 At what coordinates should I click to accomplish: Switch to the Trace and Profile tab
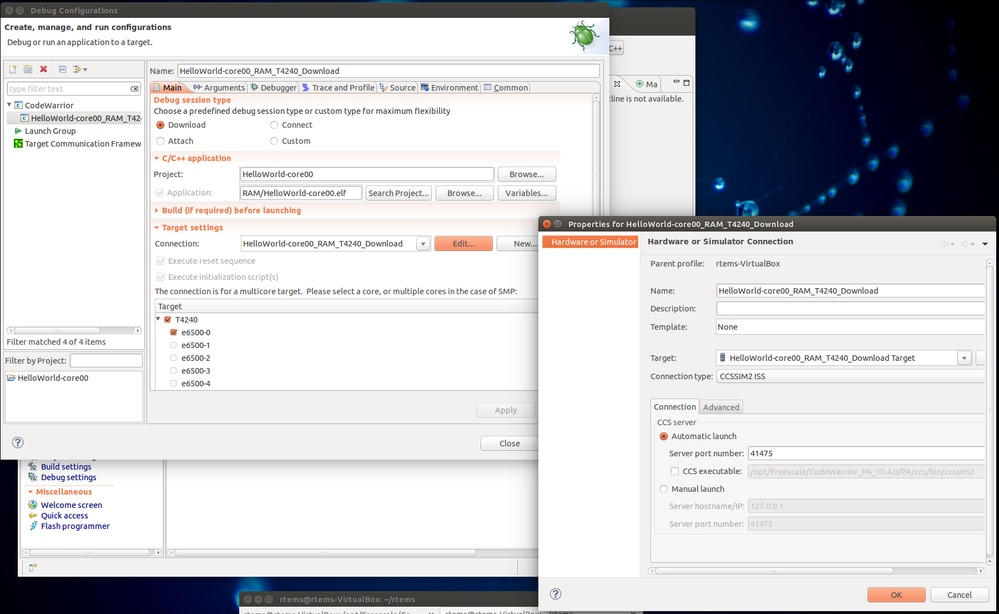[x=338, y=87]
